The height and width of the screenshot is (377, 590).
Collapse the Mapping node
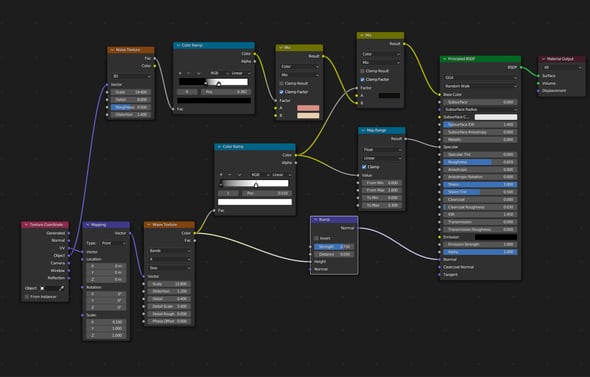tap(88, 225)
